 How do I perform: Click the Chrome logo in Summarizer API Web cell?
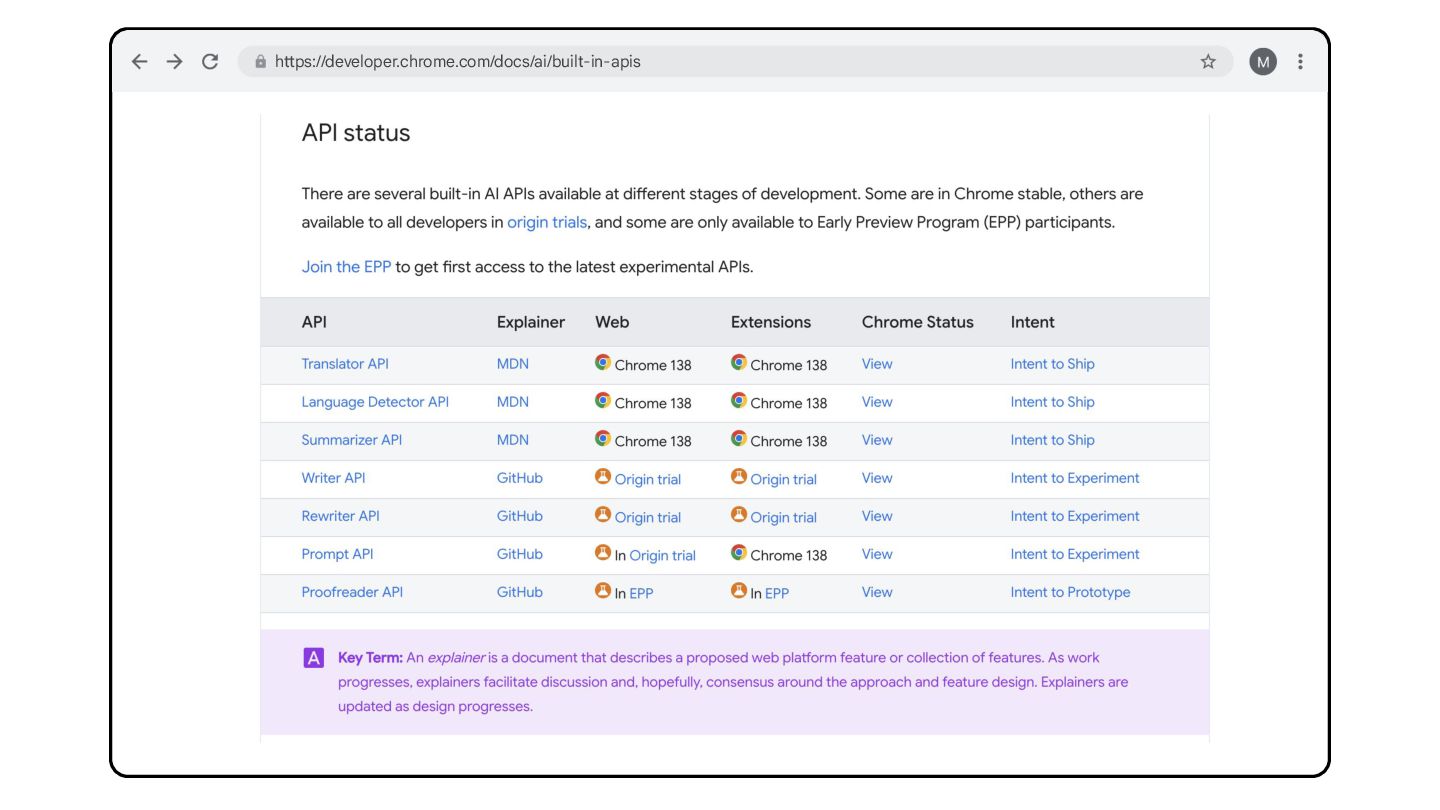(603, 439)
